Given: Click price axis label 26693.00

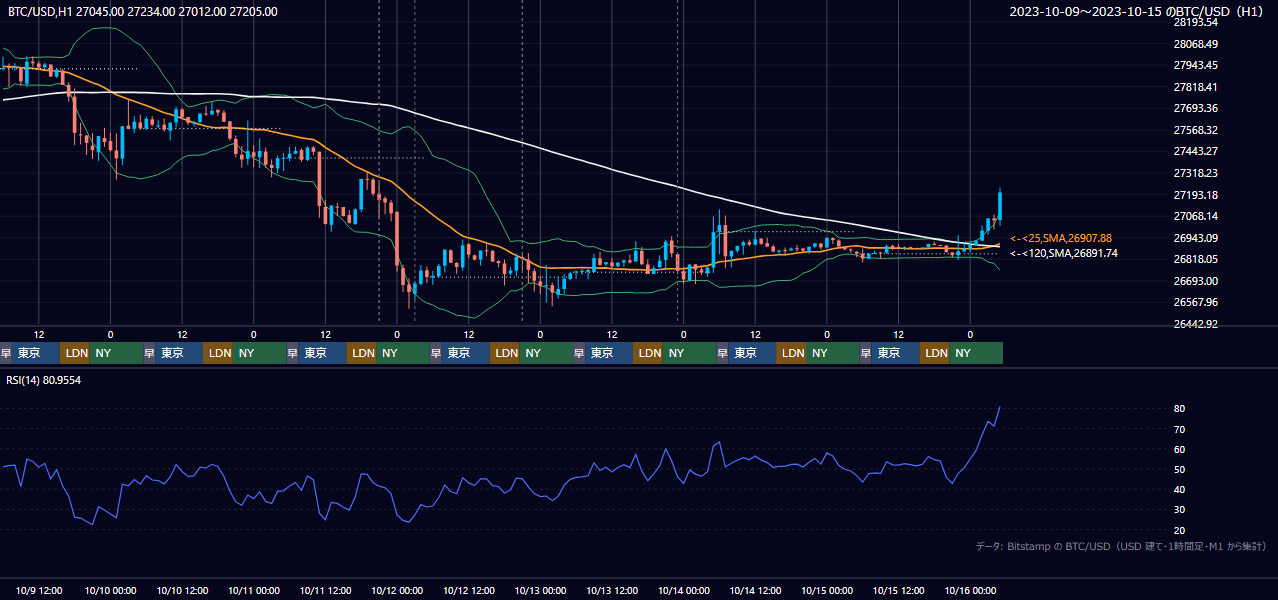Looking at the screenshot, I should [x=1195, y=281].
